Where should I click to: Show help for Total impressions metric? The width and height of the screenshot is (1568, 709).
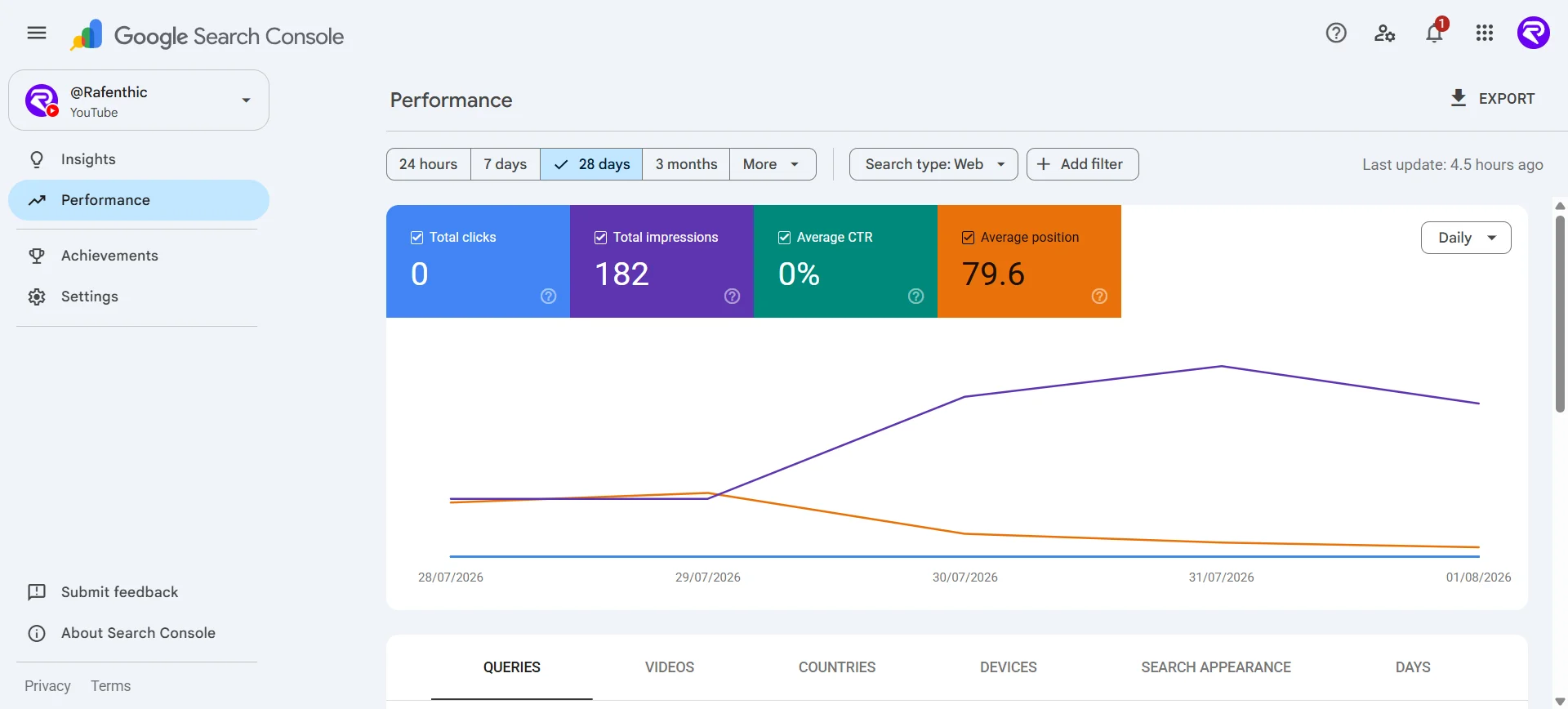pos(733,297)
